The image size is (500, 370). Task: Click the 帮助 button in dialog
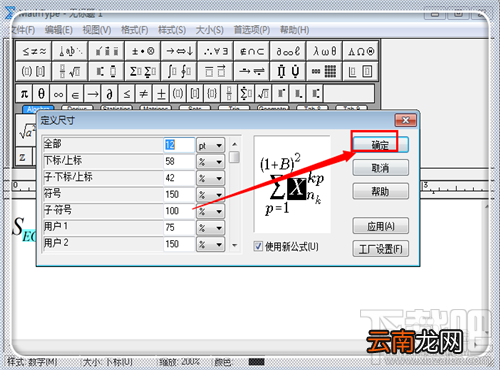[380, 191]
